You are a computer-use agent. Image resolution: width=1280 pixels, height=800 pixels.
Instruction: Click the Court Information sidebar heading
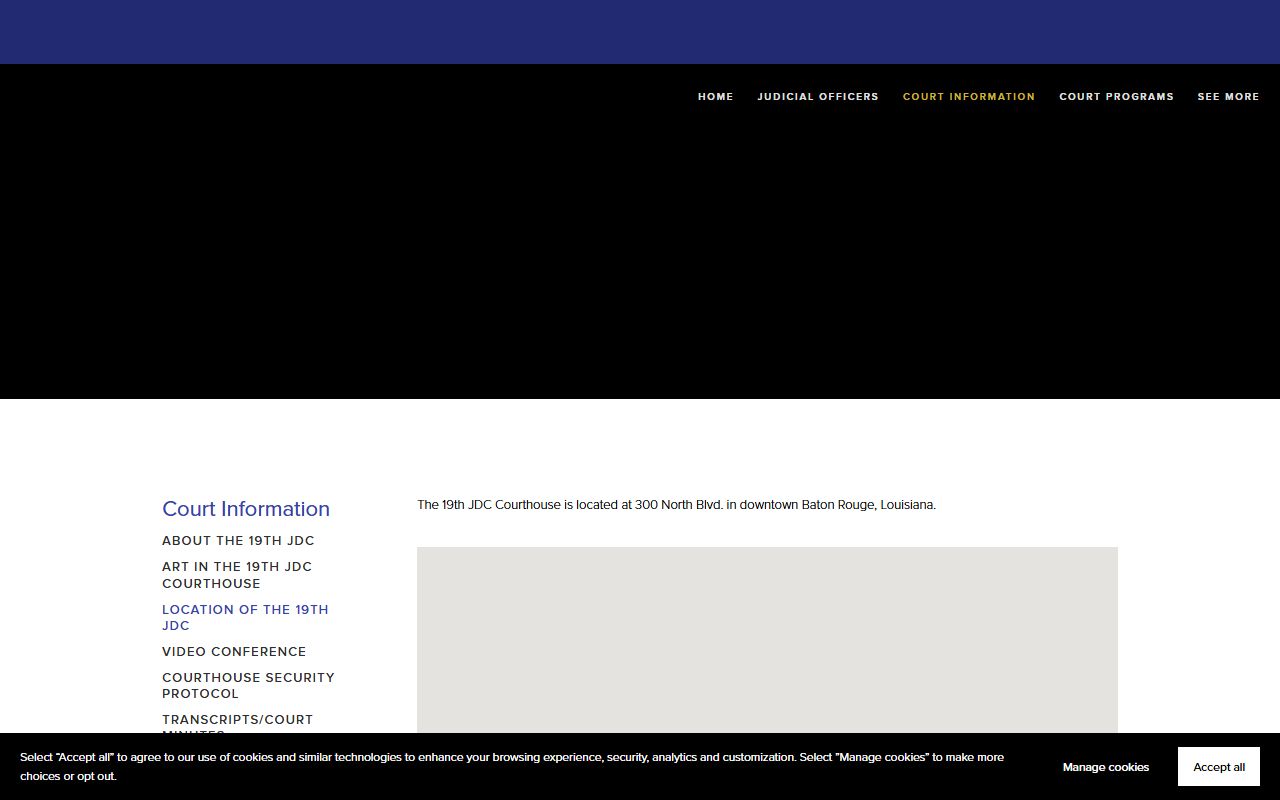(x=246, y=509)
